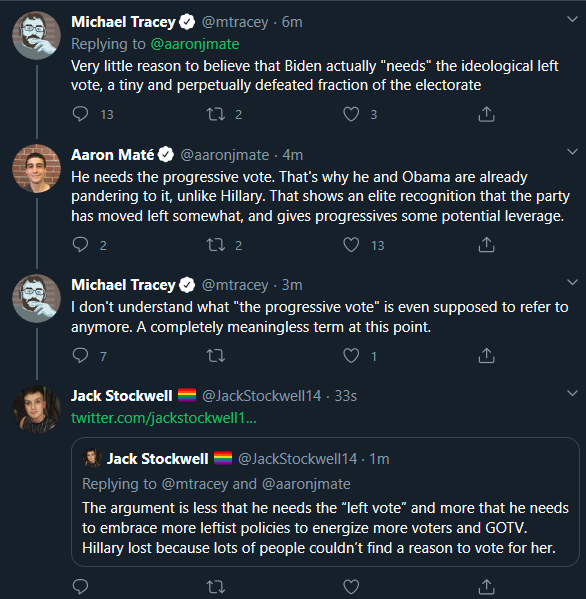Follow the twitter.com/jackstockwell1... link

[164, 418]
